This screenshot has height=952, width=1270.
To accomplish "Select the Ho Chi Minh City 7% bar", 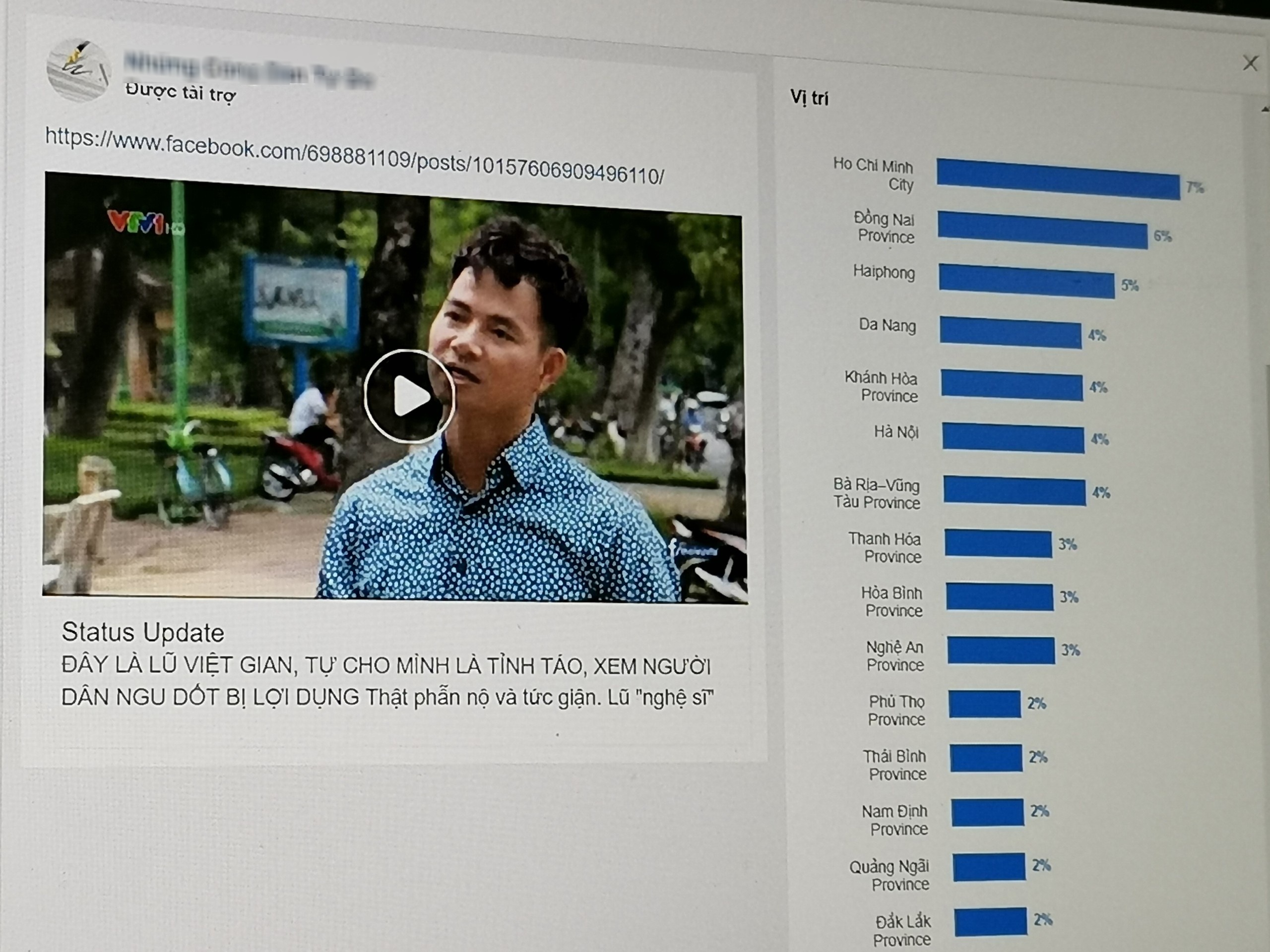I will (1059, 176).
